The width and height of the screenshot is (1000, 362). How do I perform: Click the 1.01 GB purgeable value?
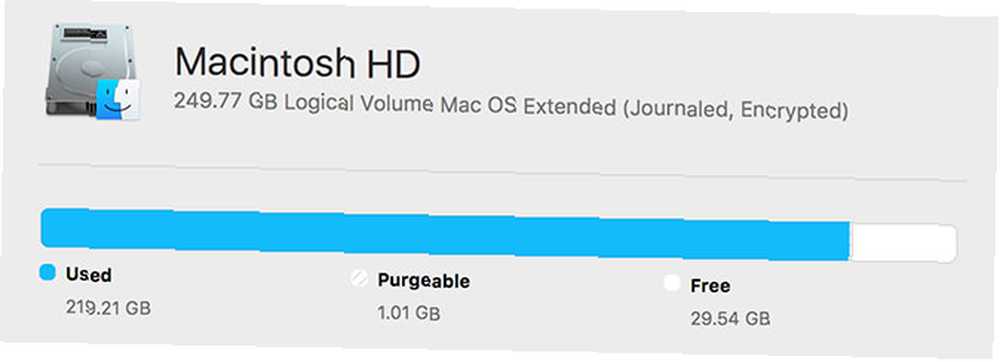click(409, 313)
